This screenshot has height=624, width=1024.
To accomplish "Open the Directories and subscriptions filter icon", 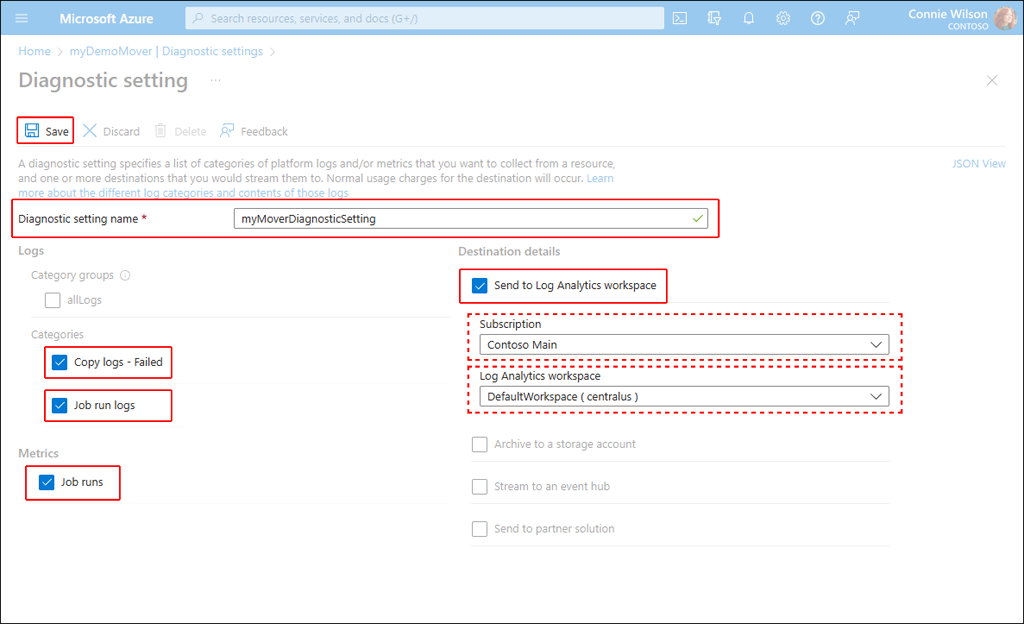I will 714,18.
